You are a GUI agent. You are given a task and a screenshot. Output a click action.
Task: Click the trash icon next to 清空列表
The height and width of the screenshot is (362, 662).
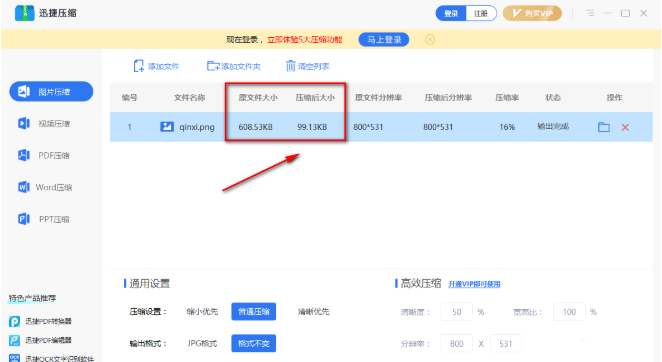pos(290,66)
